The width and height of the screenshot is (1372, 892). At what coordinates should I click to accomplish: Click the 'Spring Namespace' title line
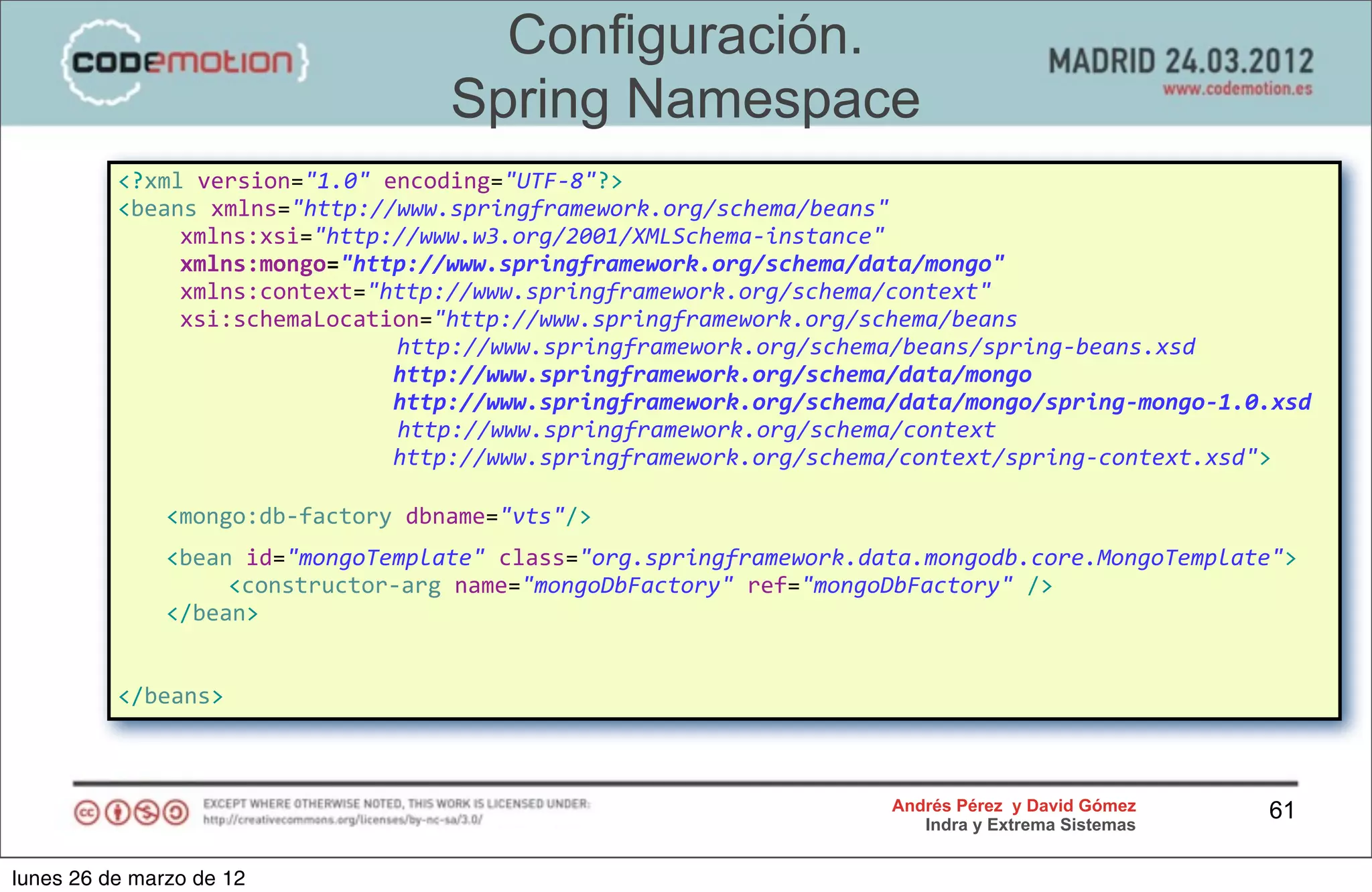(685, 99)
